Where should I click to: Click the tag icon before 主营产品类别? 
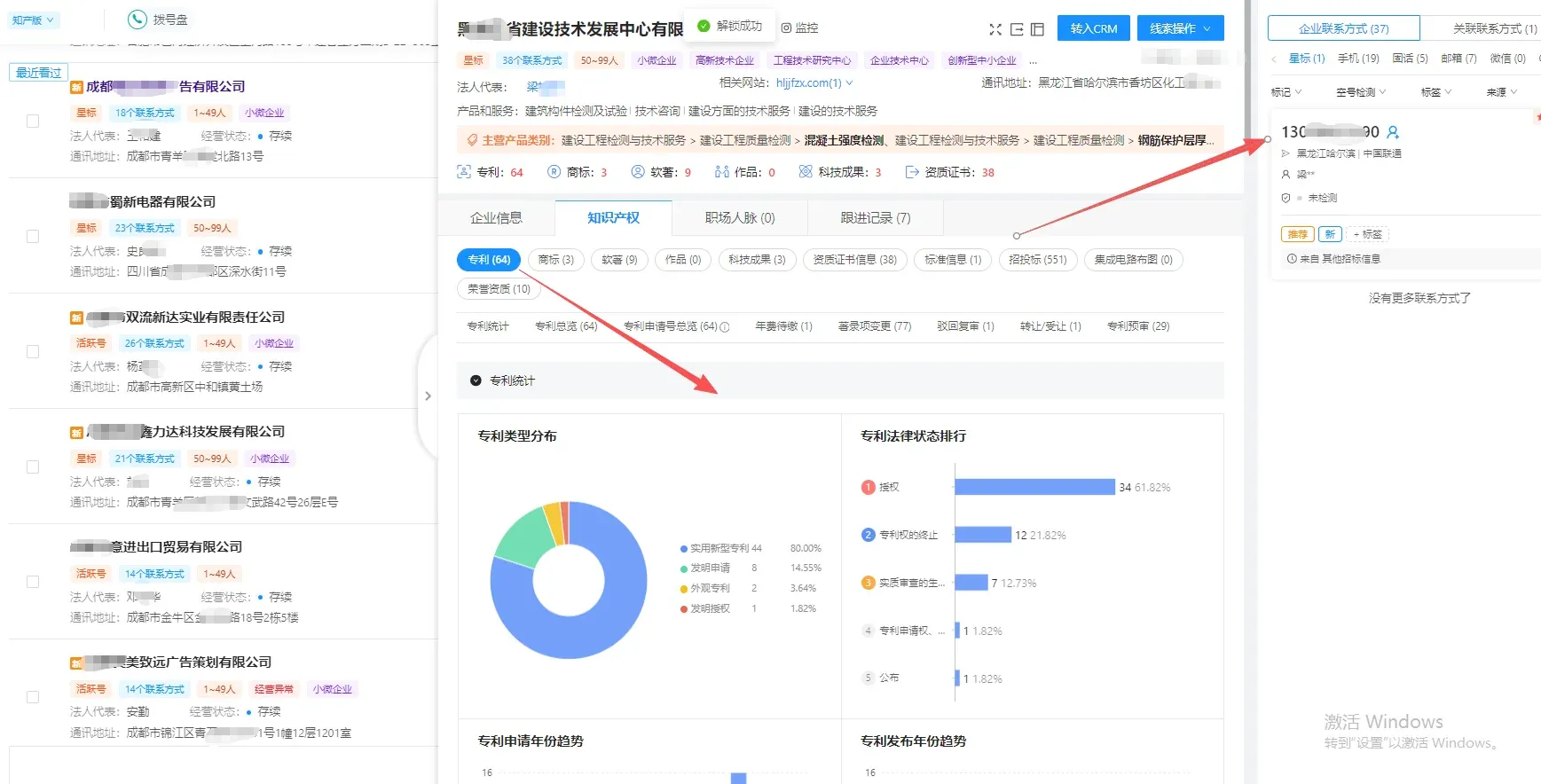pyautogui.click(x=472, y=140)
